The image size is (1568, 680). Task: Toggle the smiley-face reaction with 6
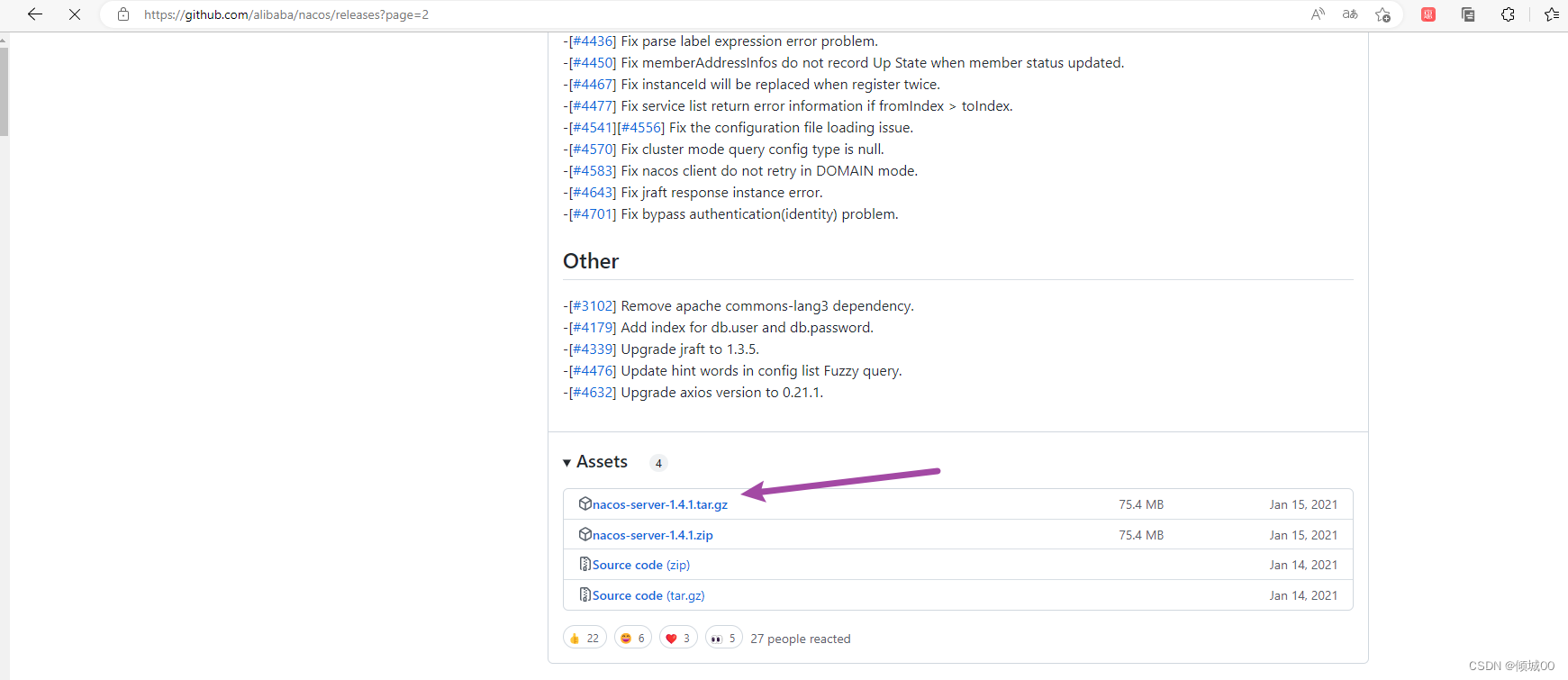pos(633,638)
